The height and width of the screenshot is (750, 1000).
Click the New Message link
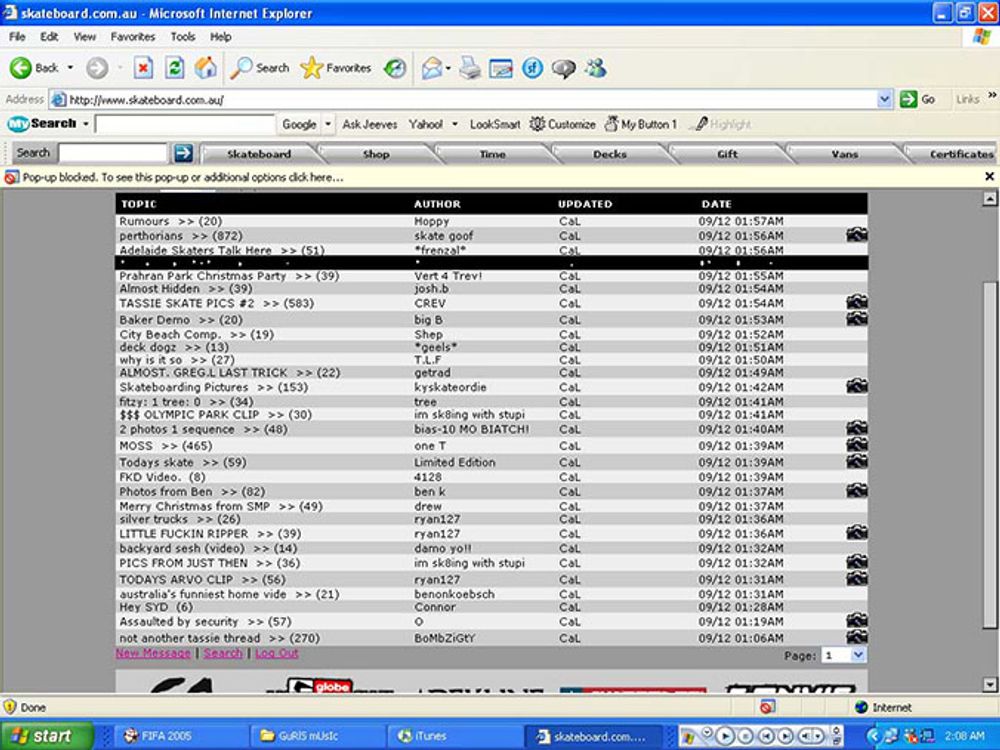153,653
